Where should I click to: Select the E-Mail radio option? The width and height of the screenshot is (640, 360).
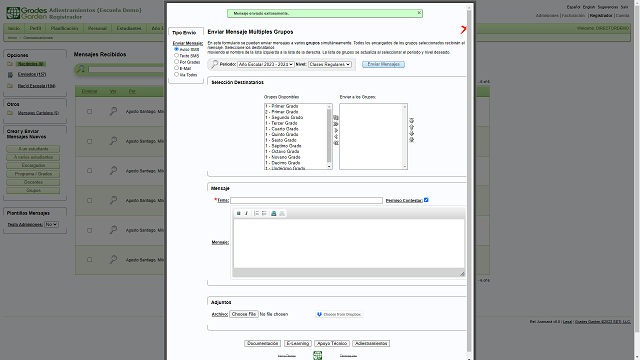(176, 68)
